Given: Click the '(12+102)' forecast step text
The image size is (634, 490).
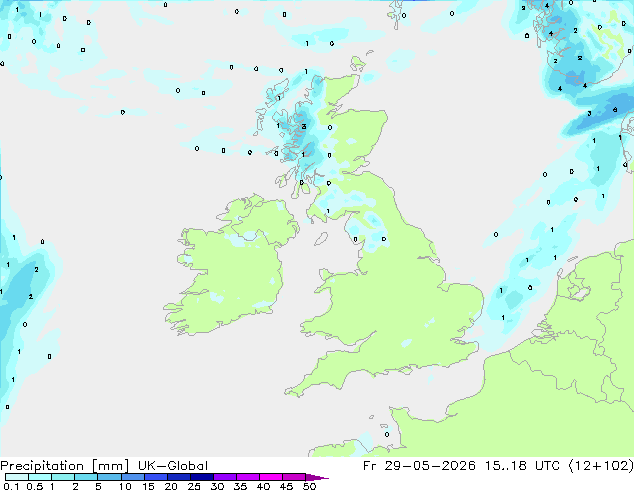Looking at the screenshot, I should pyautogui.click(x=601, y=466).
